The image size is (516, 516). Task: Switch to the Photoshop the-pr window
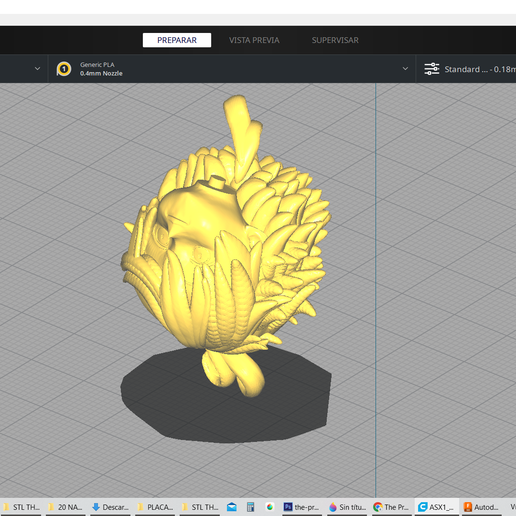coord(301,507)
